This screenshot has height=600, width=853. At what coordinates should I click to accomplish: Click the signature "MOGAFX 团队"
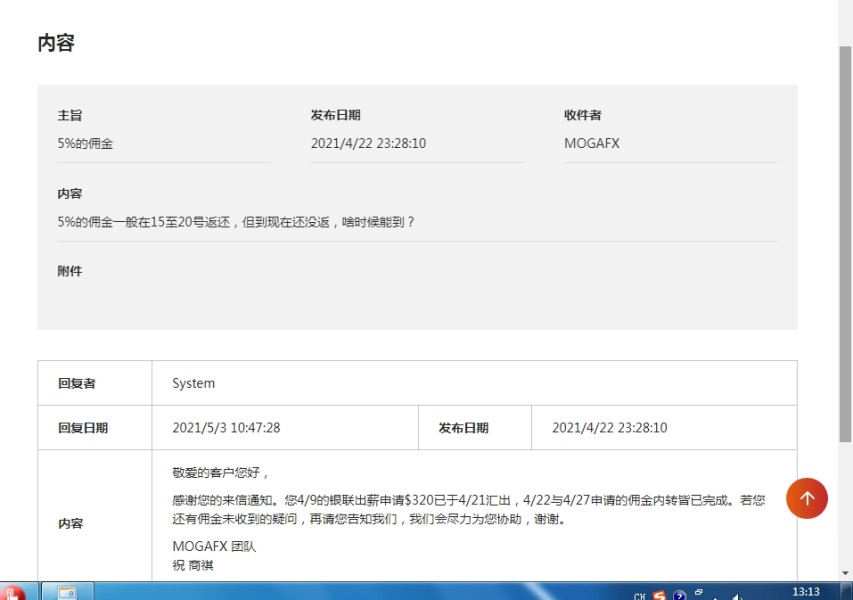214,546
